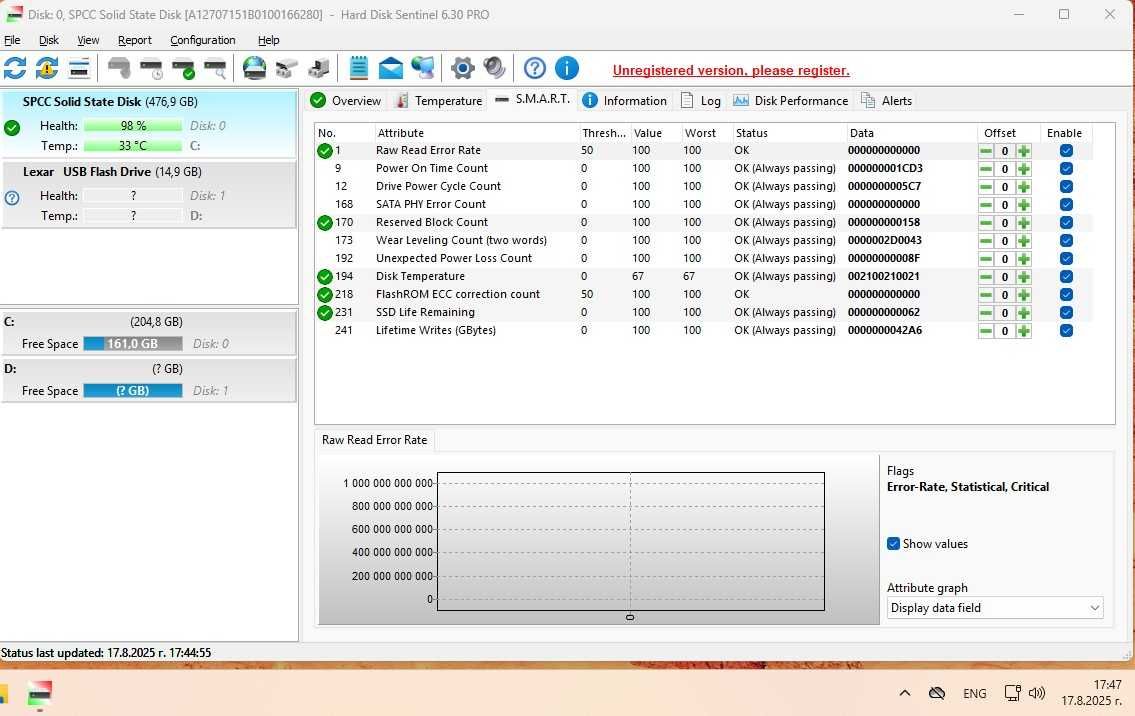The height and width of the screenshot is (716, 1135).
Task: Click the speaker sound toolbar icon
Action: 494,68
